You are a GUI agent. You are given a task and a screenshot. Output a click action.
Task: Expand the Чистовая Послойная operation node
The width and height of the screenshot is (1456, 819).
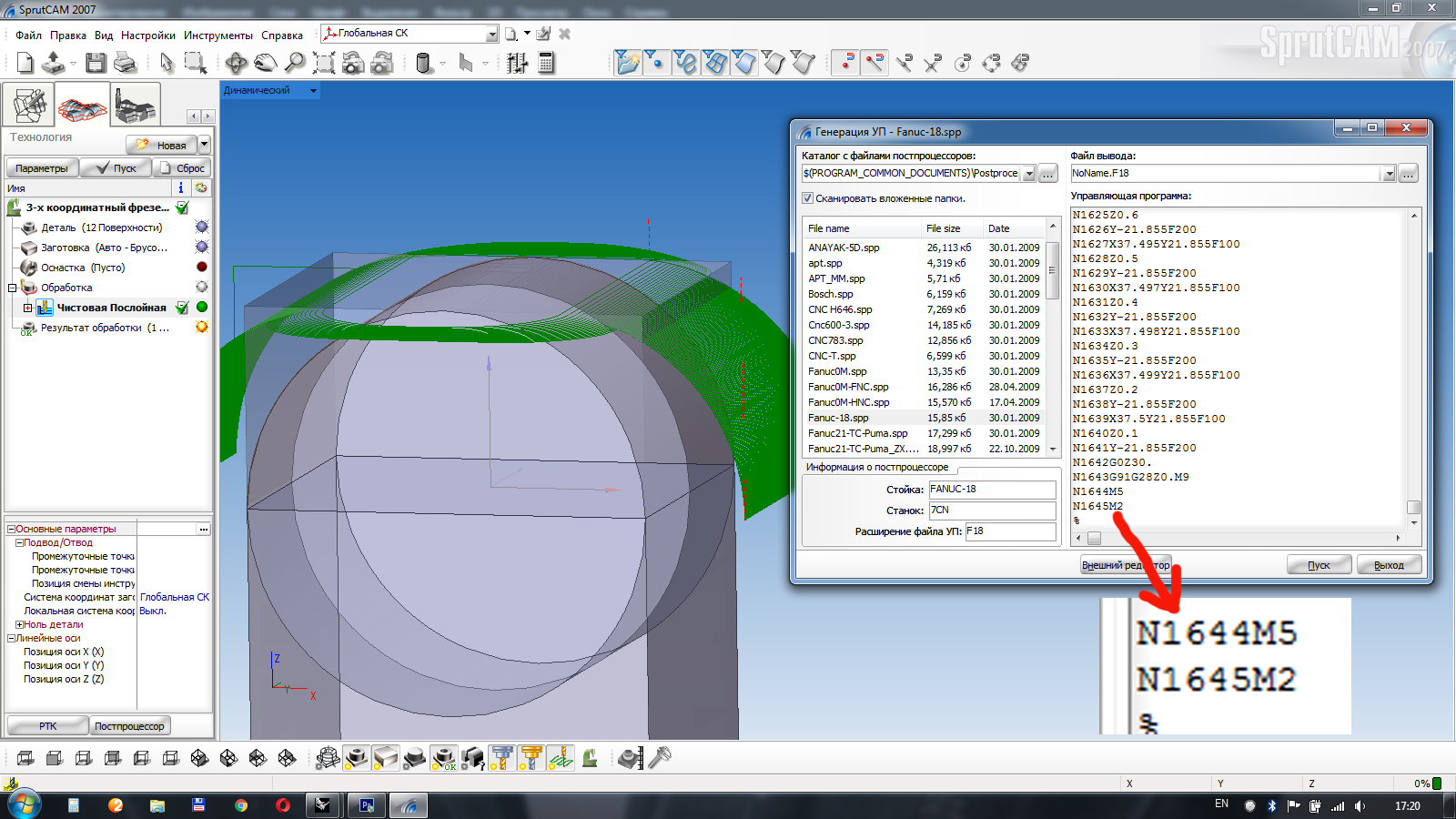tap(27, 308)
